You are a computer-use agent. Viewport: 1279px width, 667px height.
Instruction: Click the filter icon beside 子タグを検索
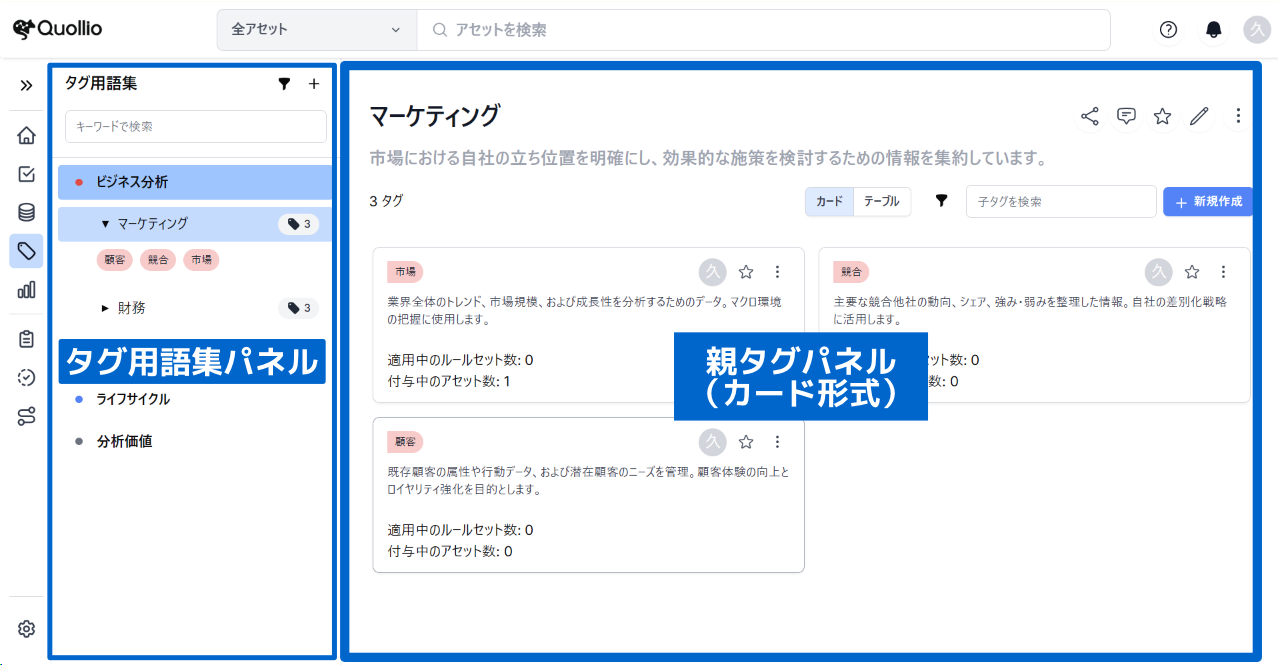click(x=941, y=201)
